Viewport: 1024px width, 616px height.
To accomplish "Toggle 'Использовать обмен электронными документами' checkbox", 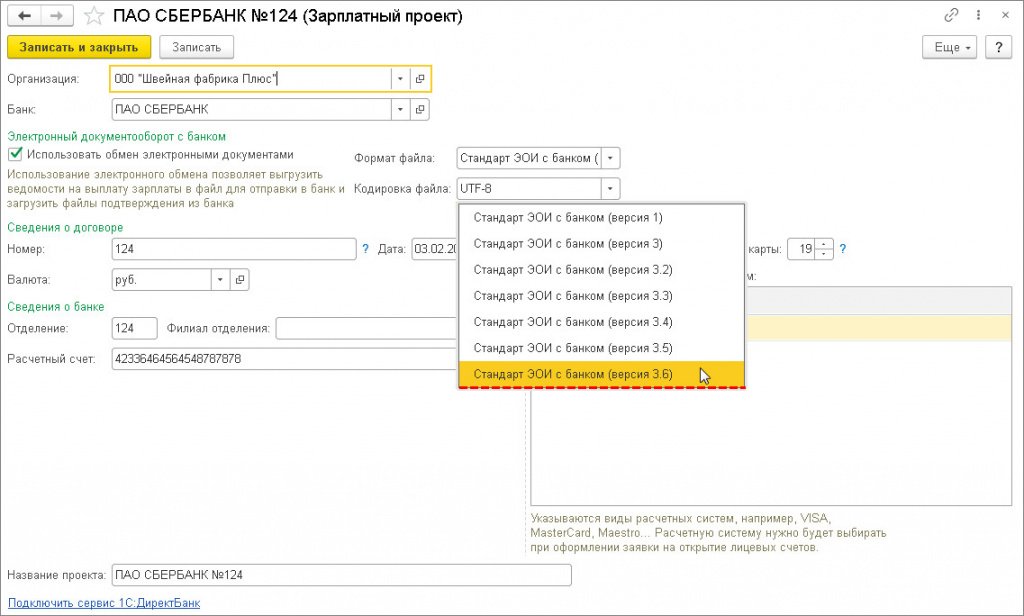I will [15, 155].
